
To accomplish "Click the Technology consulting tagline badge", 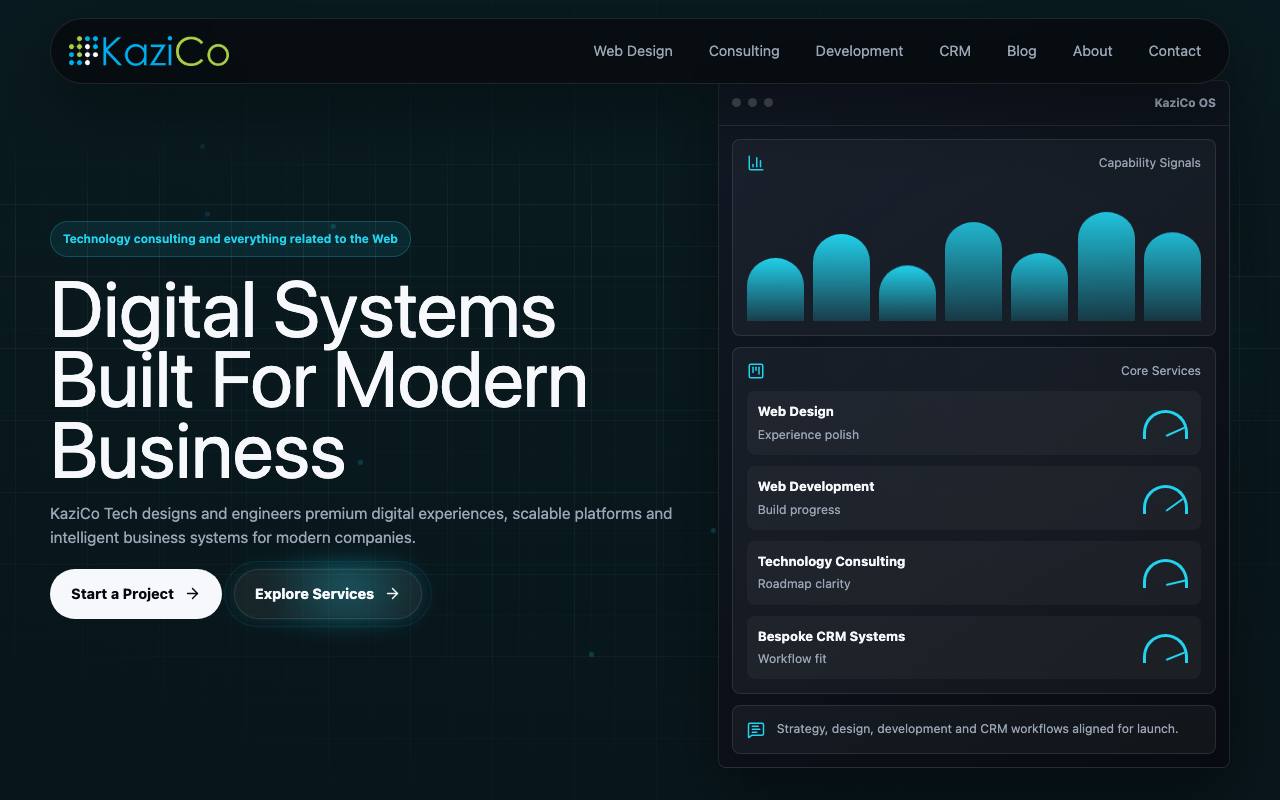I will [230, 239].
